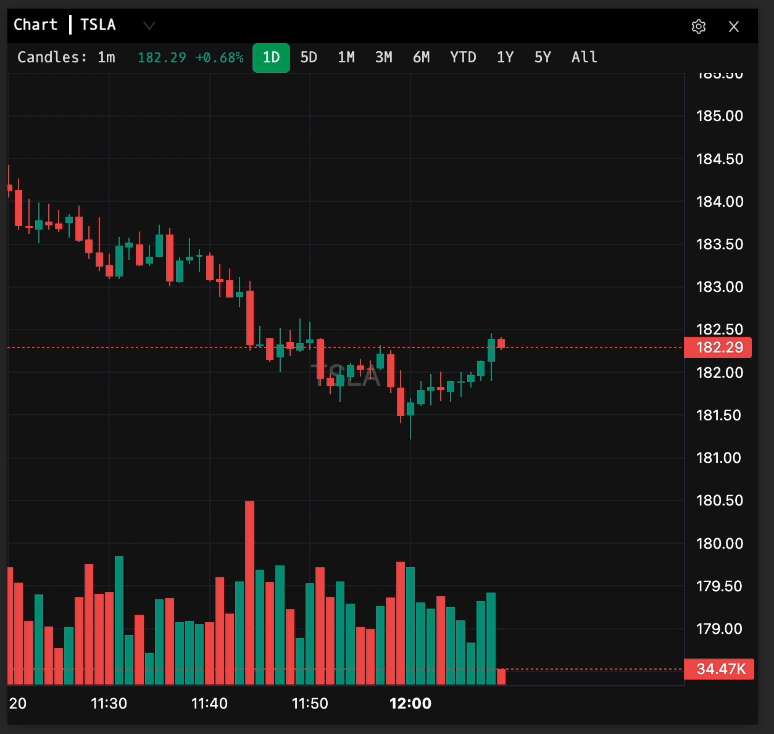The width and height of the screenshot is (774, 734).
Task: Select the 3M range button
Action: click(384, 57)
